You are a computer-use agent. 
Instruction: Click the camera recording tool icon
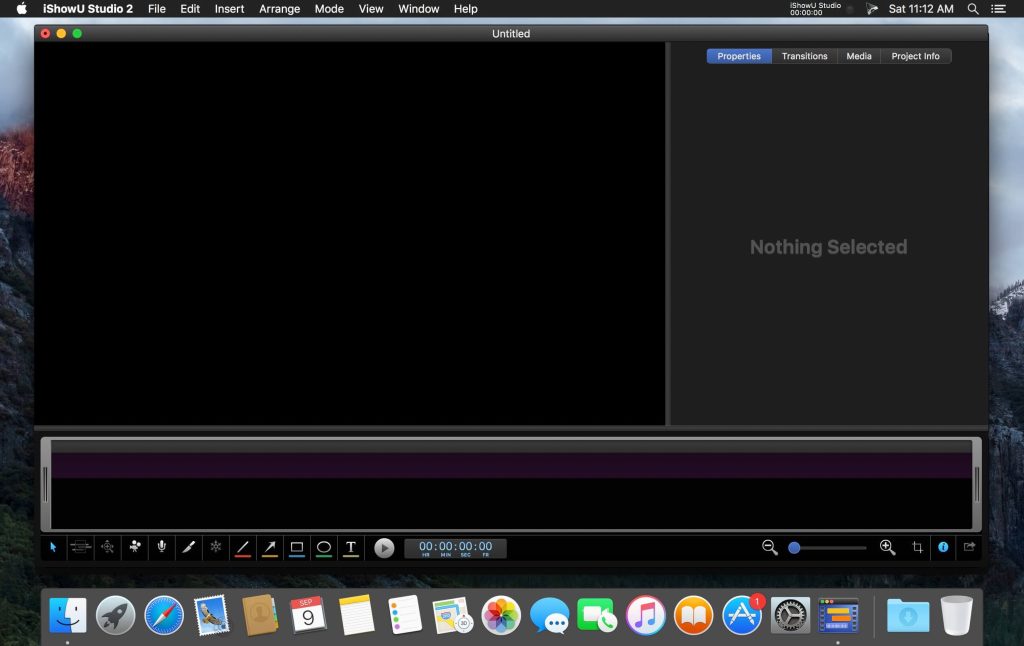tap(135, 547)
